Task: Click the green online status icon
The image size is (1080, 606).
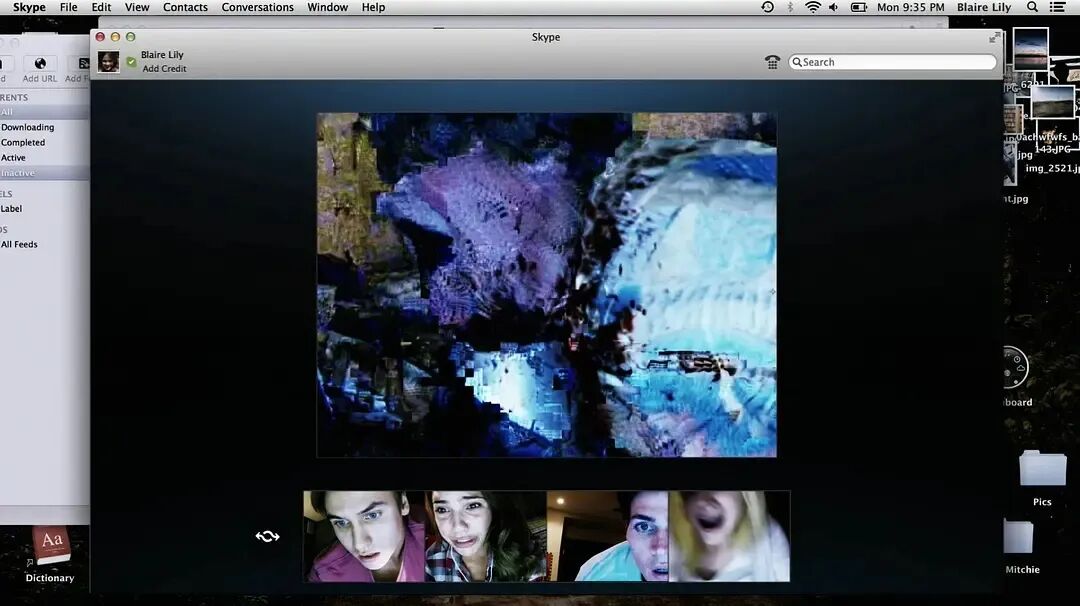Action: coord(131,62)
